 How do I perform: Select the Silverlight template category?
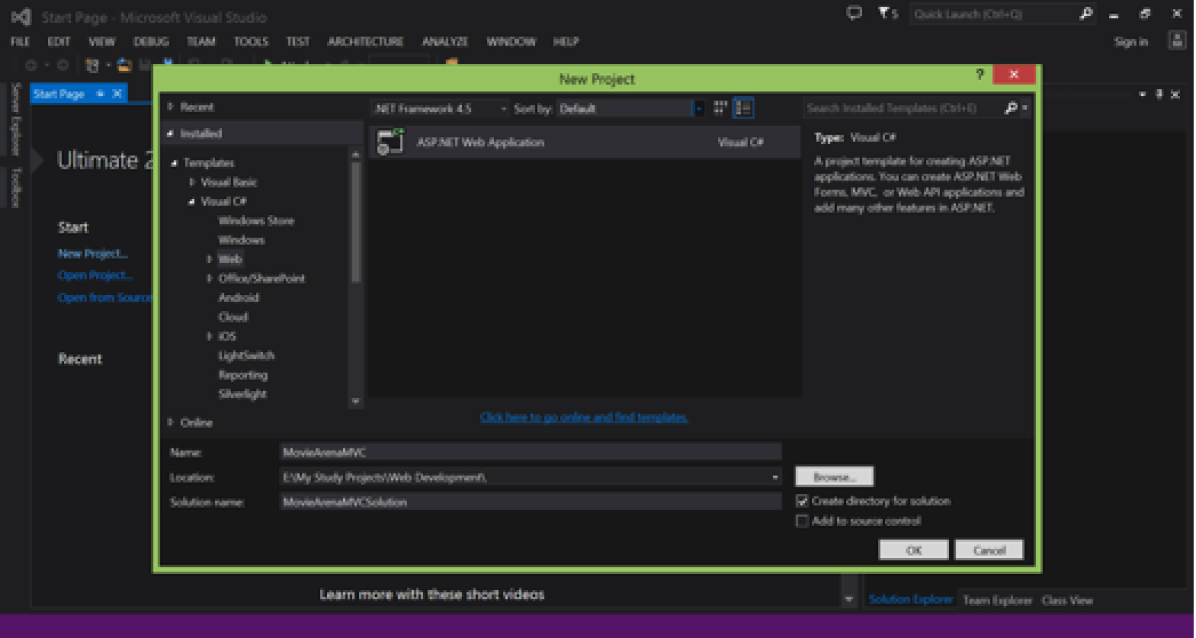tap(243, 395)
